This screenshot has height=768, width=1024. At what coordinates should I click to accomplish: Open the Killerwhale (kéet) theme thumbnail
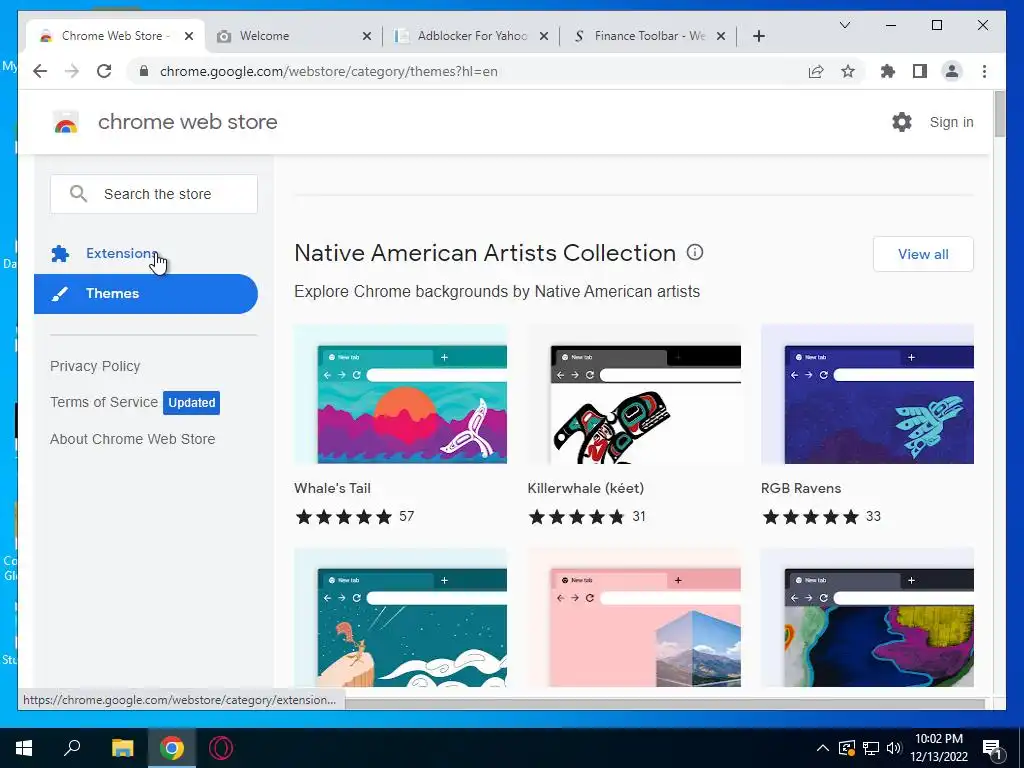click(634, 394)
